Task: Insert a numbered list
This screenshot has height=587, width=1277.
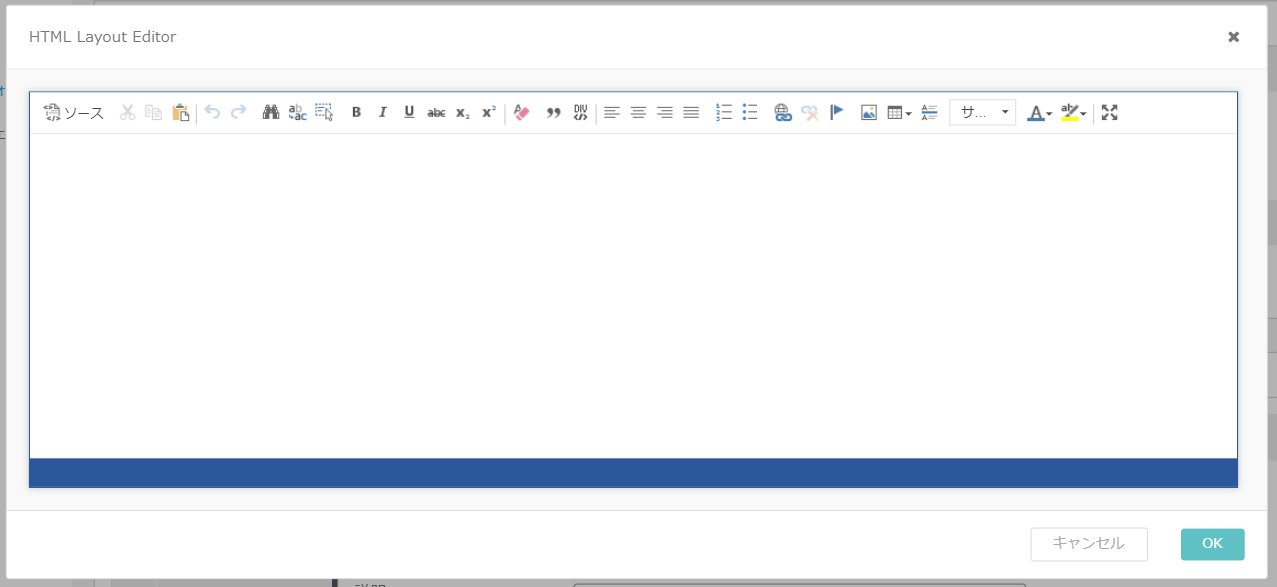Action: [x=724, y=113]
